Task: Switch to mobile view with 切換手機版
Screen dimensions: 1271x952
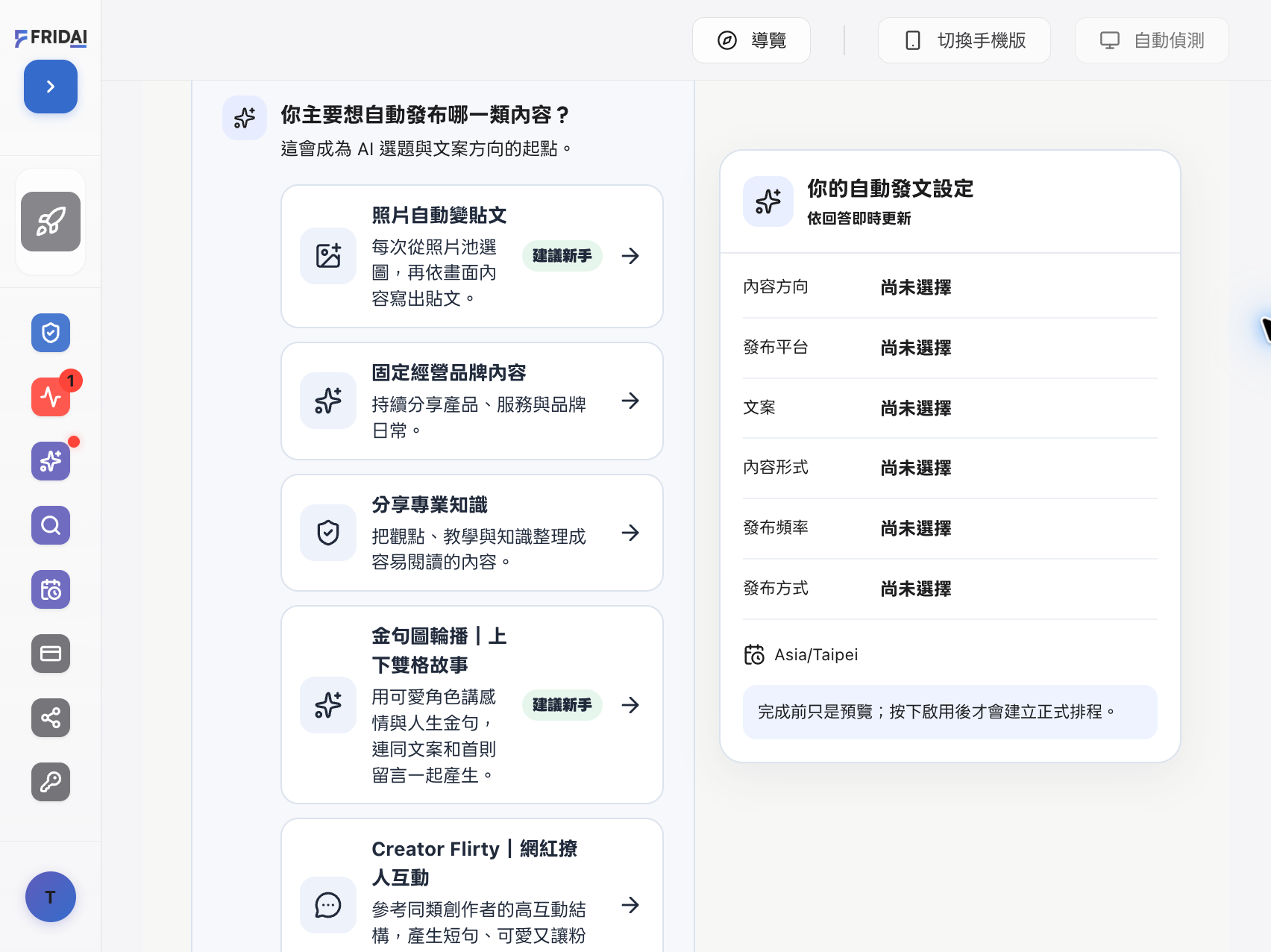Action: pyautogui.click(x=964, y=40)
